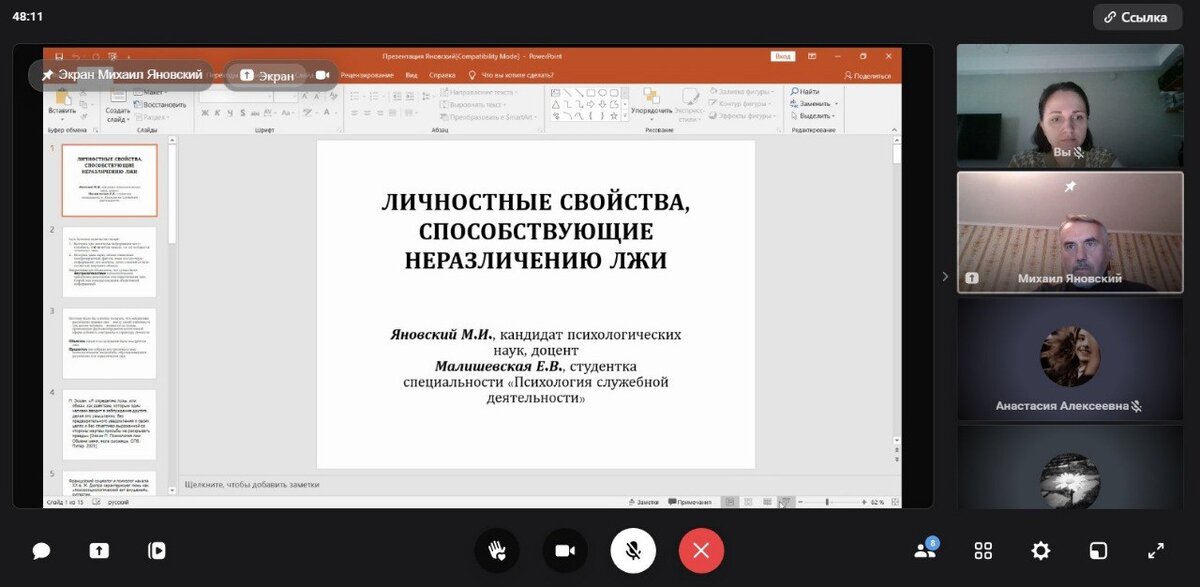Viewport: 1200px width, 587px height.
Task: Unpin the Экран Михаил Яновский chip
Action: point(122,75)
